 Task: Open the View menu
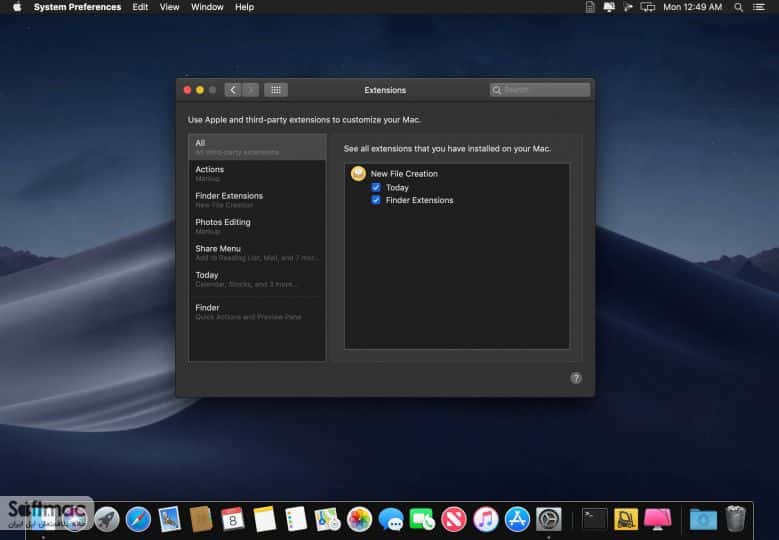(x=169, y=7)
